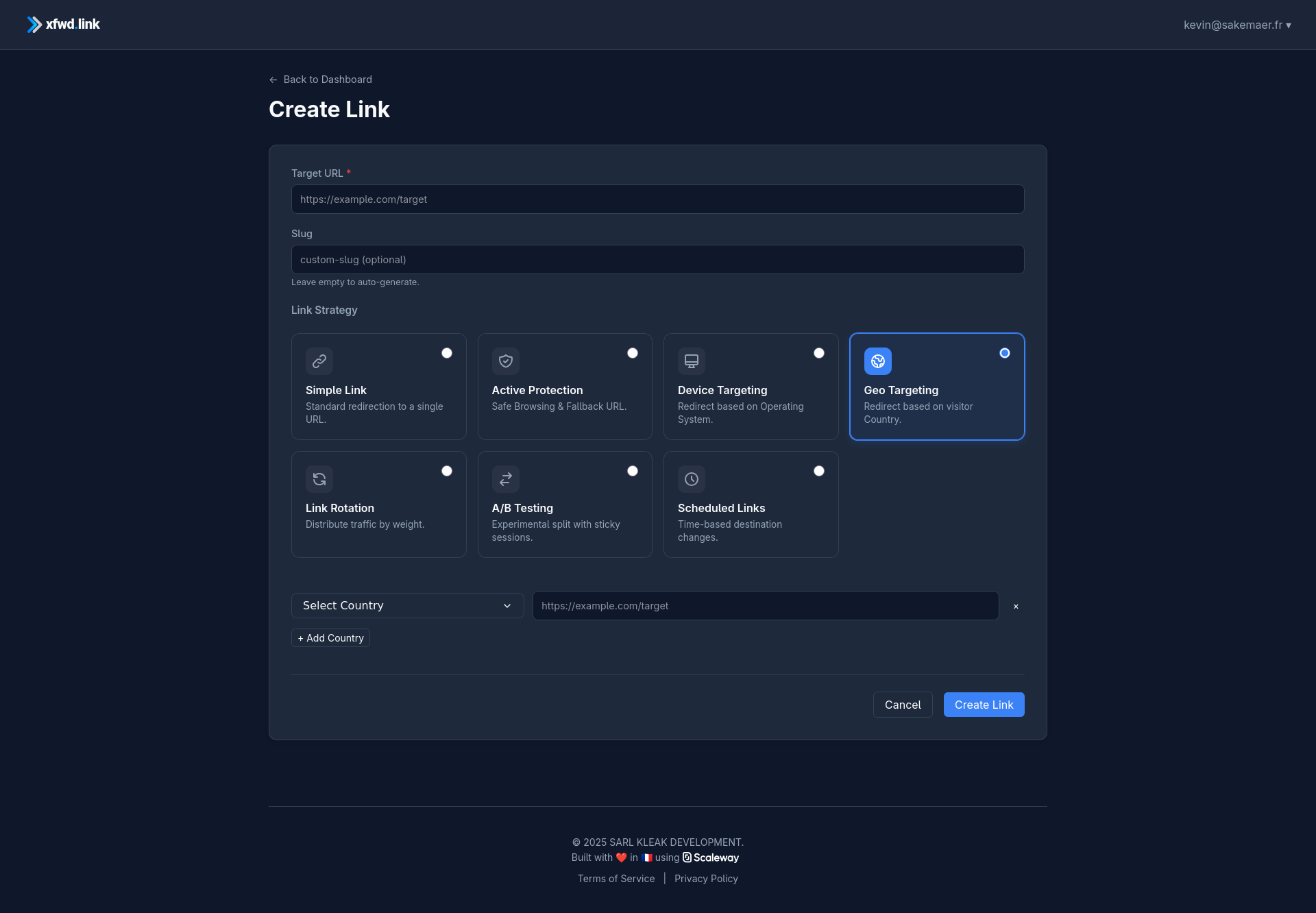Click the Link Rotation refresh icon

319,479
